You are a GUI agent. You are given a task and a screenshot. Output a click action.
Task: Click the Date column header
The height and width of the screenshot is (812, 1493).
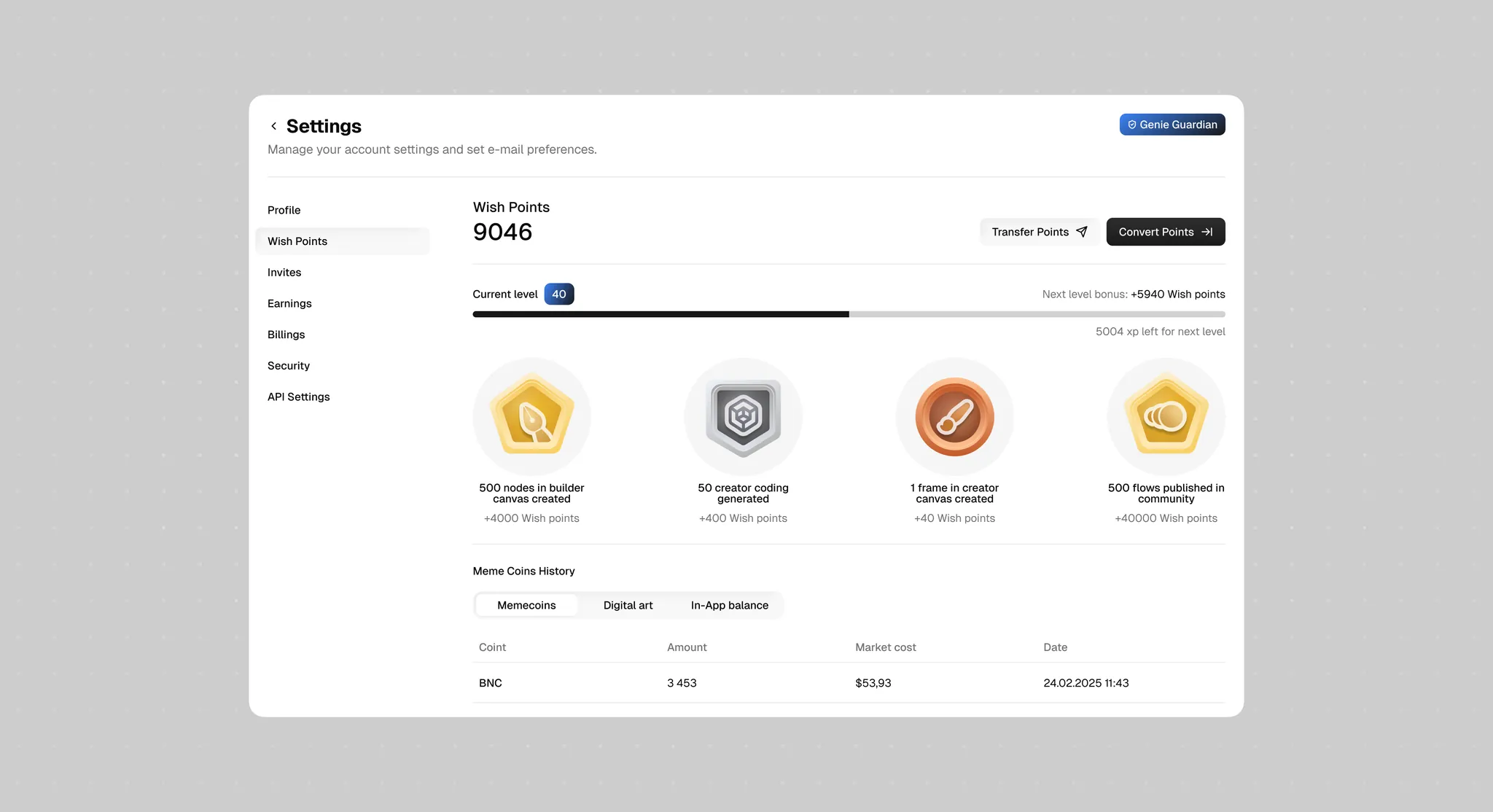pyautogui.click(x=1055, y=647)
